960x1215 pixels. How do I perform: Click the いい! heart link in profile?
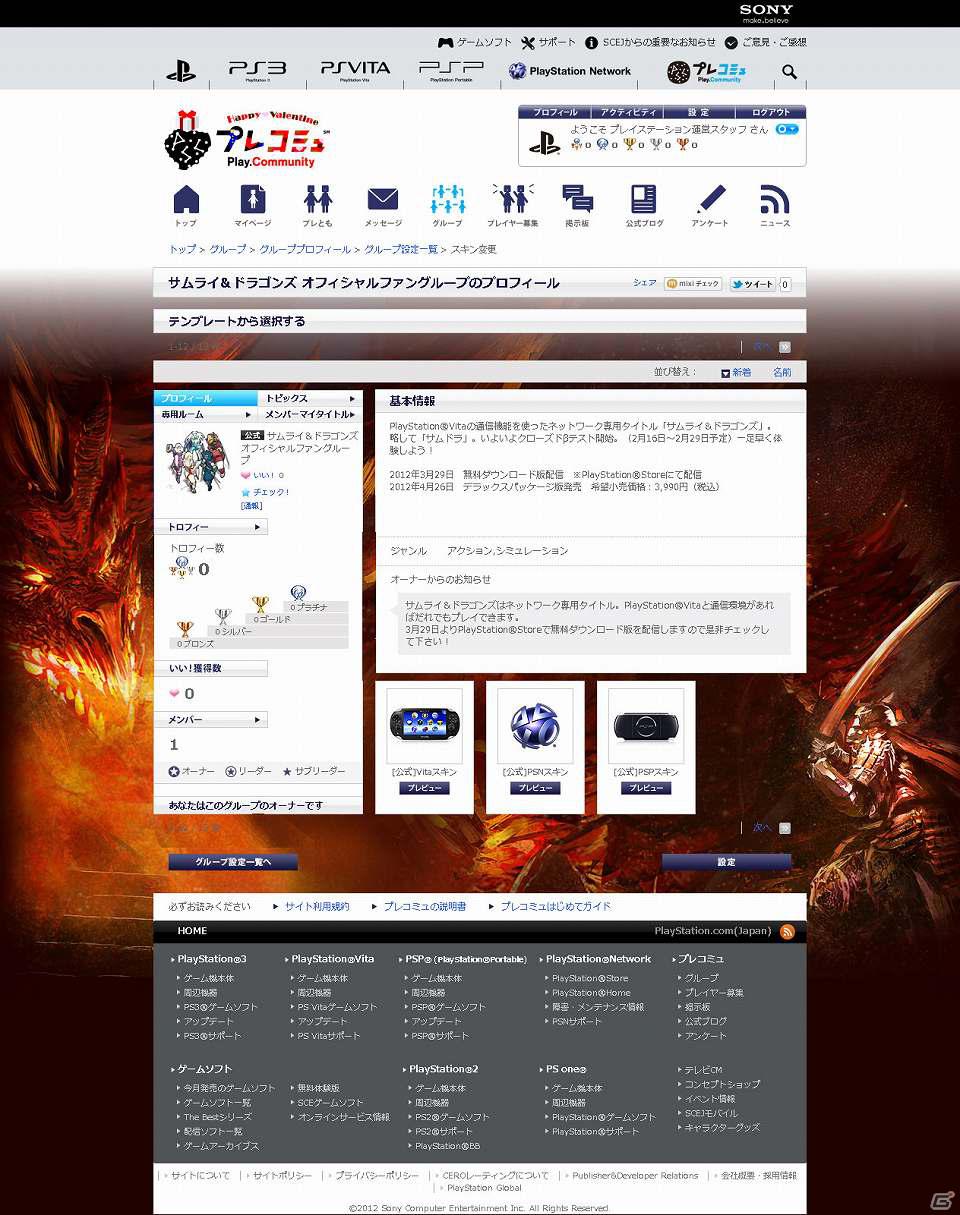pyautogui.click(x=262, y=475)
